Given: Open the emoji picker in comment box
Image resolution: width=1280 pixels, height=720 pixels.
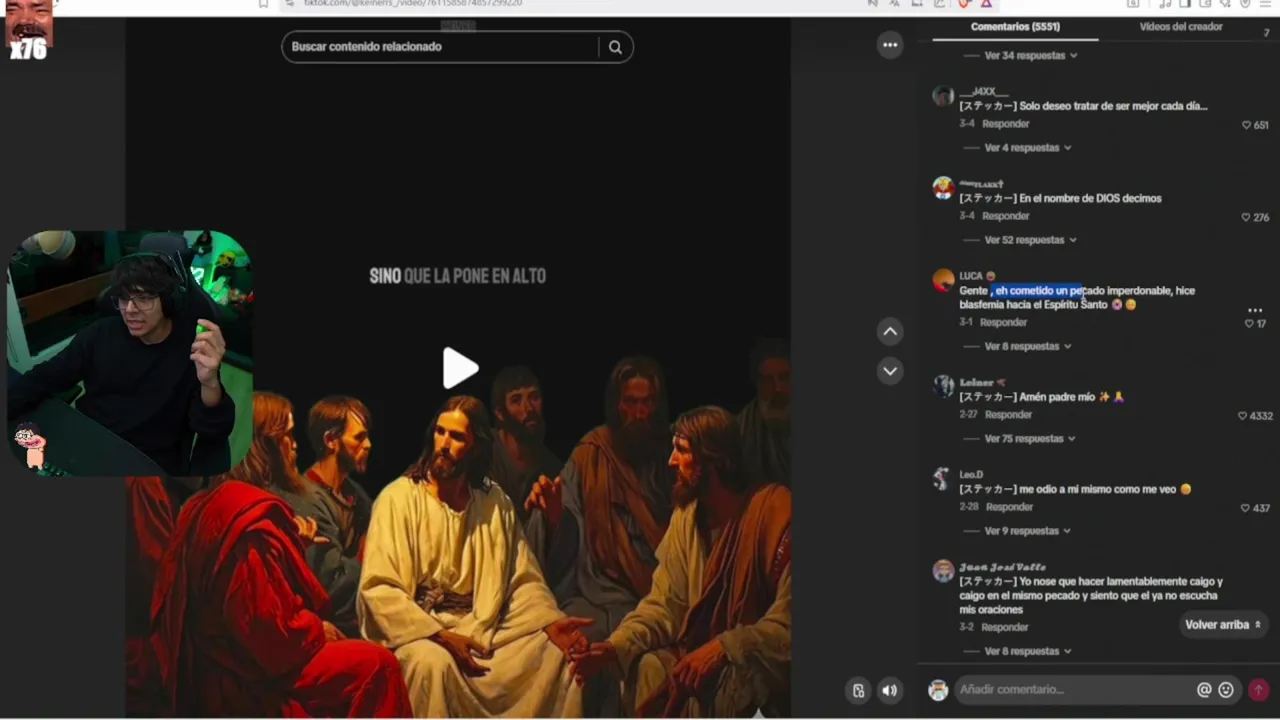Looking at the screenshot, I should click(x=1226, y=689).
